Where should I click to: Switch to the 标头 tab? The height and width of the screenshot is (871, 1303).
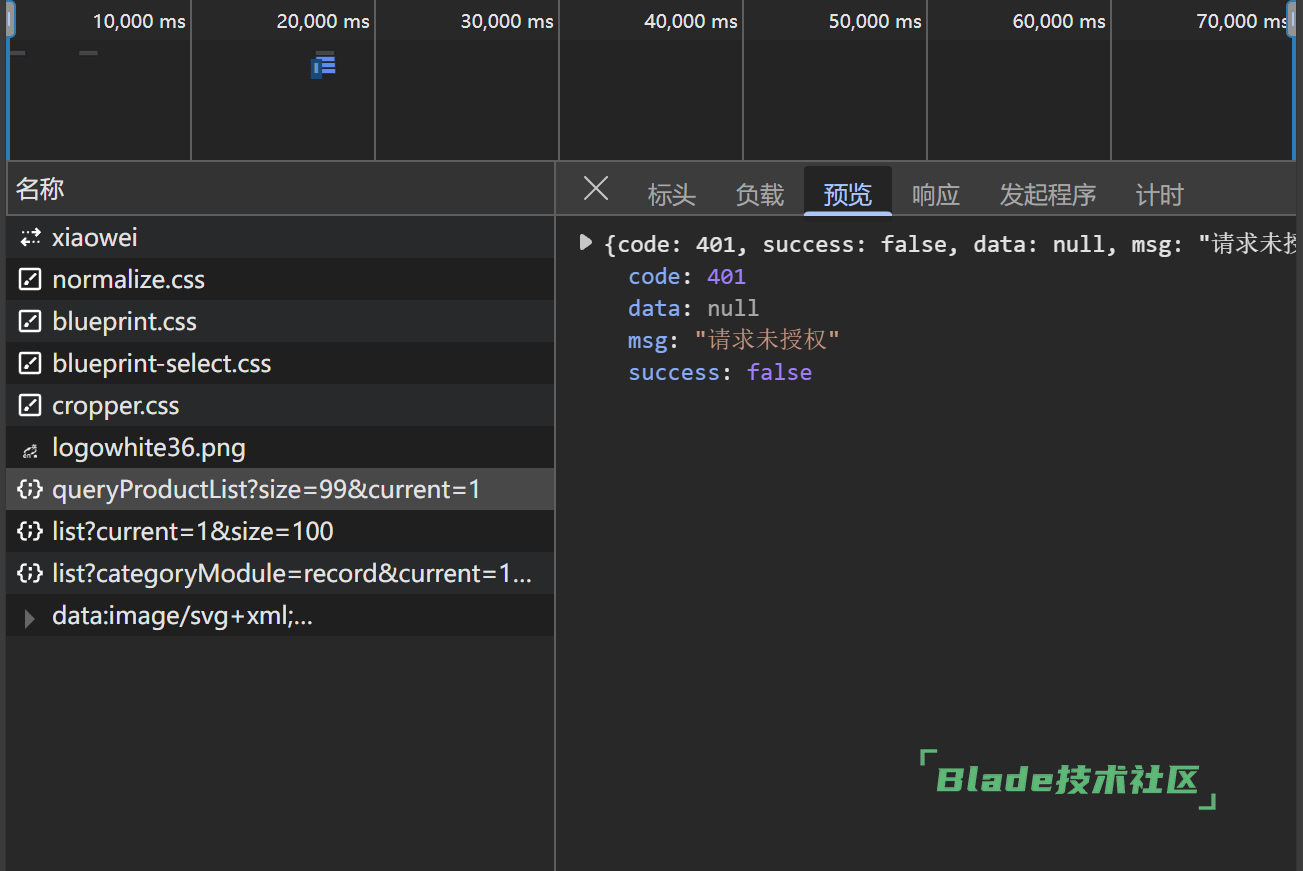(671, 194)
